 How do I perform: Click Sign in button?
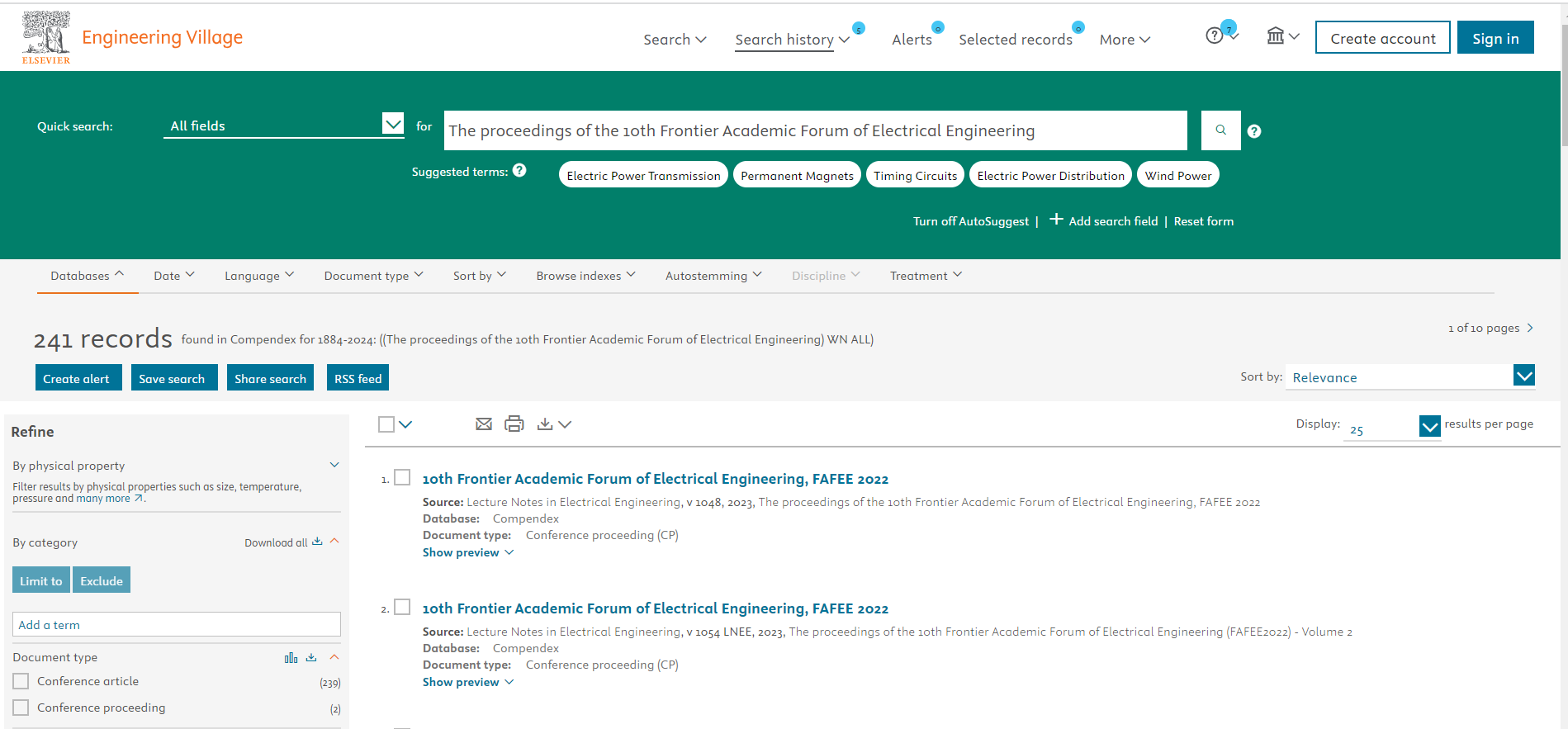click(x=1495, y=38)
